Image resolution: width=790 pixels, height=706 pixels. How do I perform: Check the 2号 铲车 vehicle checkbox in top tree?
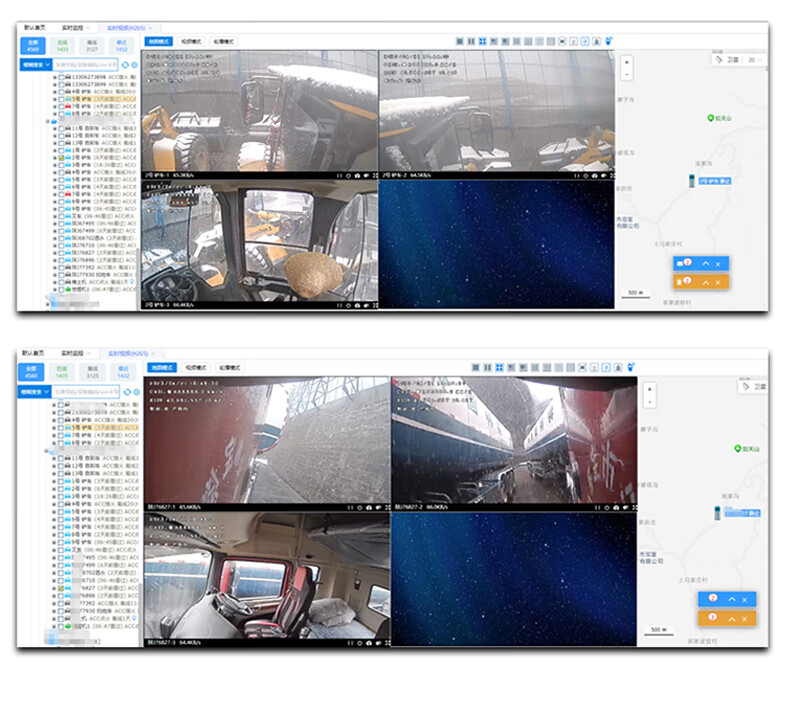coord(61,158)
